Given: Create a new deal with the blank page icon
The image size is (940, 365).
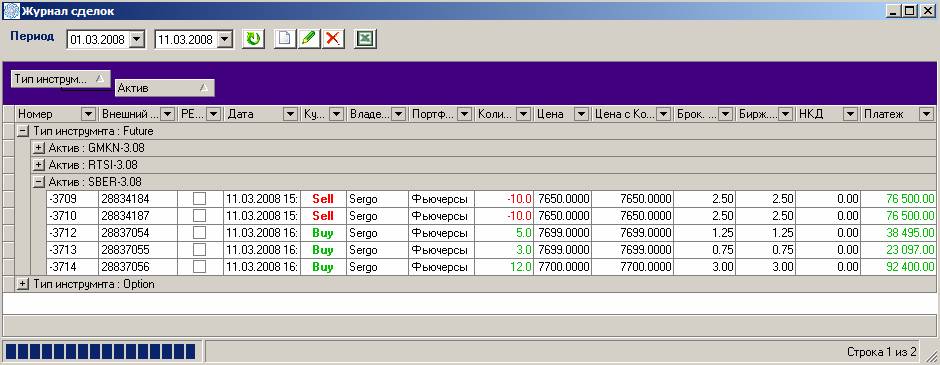Looking at the screenshot, I should 285,40.
